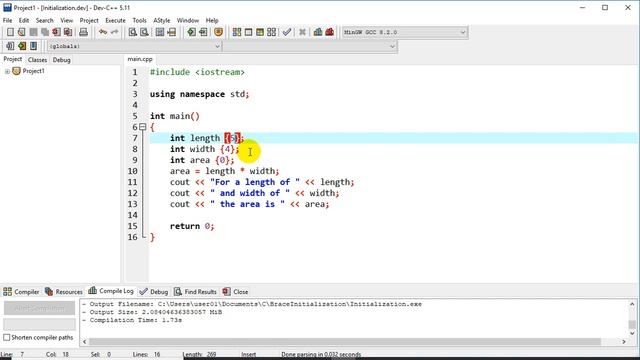Click the compile log scroll-down arrow
This screenshot has width=640, height=360.
pyautogui.click(x=632, y=333)
